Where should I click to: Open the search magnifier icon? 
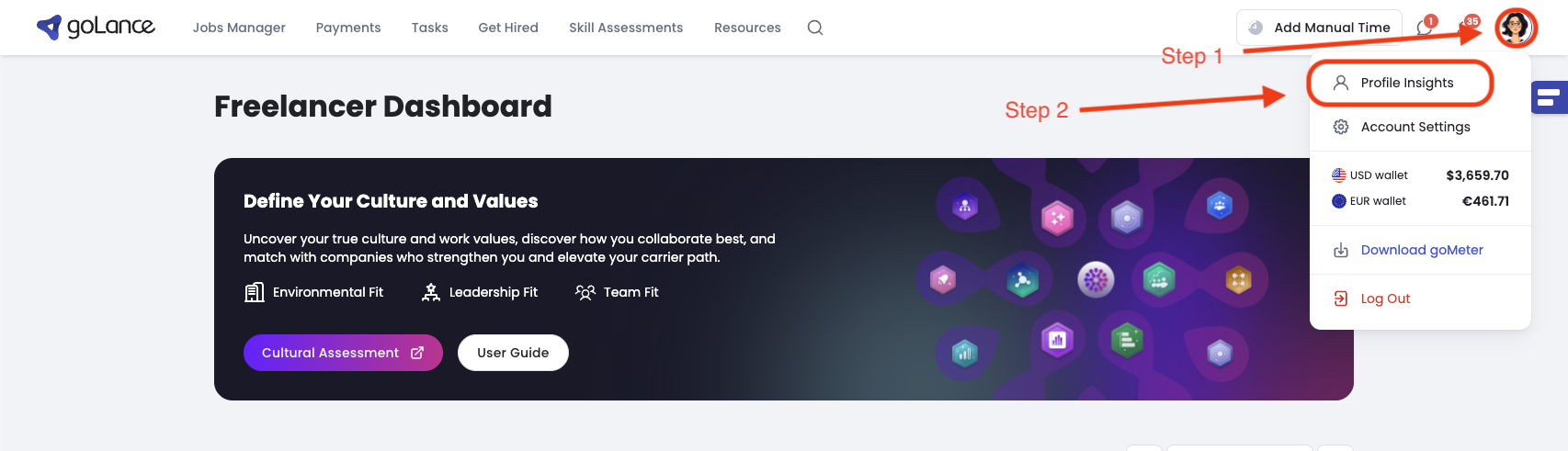click(815, 28)
